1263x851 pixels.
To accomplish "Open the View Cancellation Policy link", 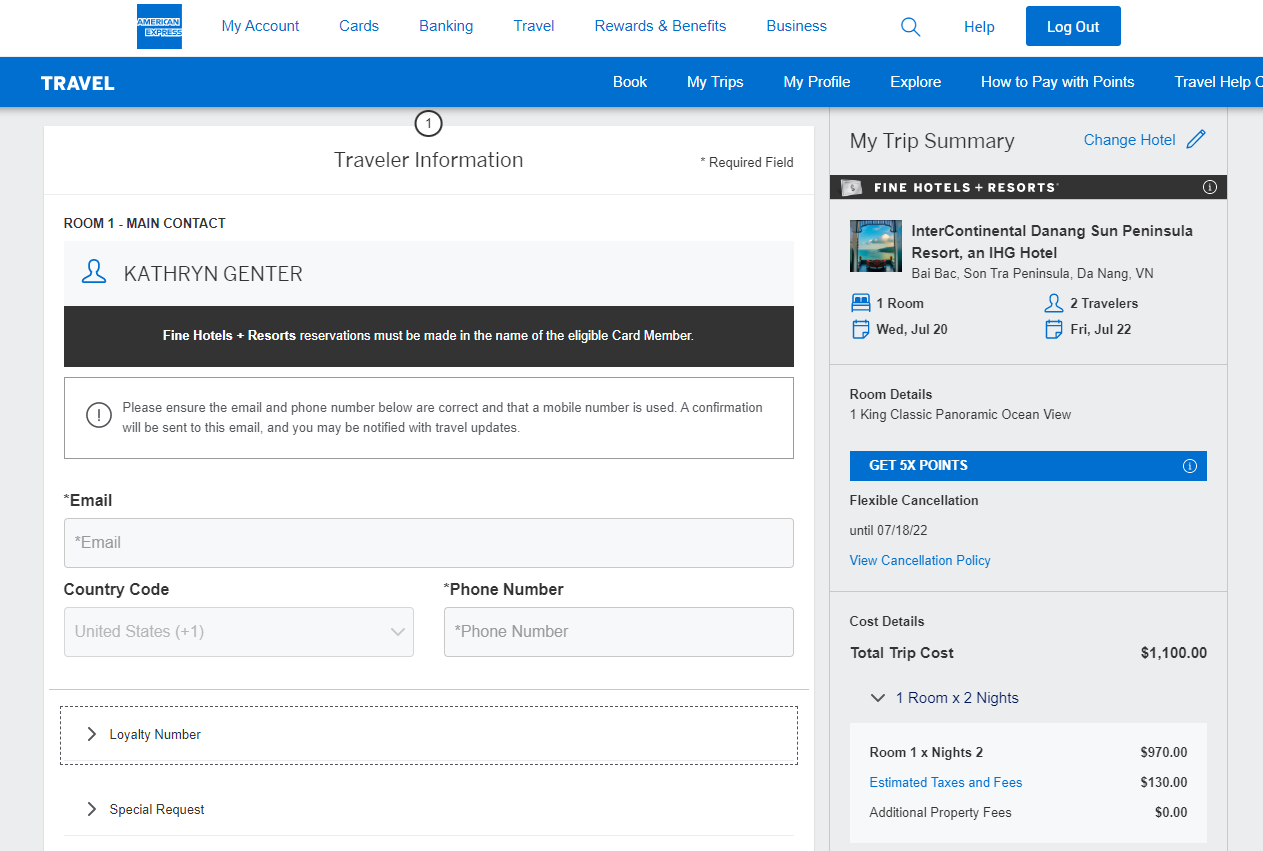I will tap(919, 560).
